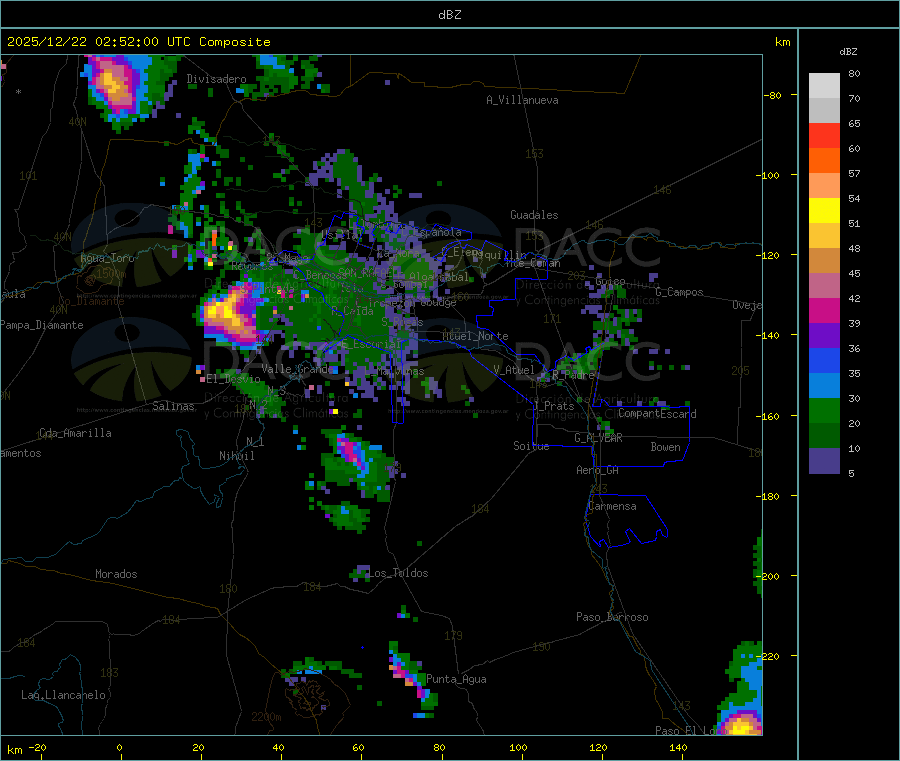Click the km unit label at bottom left
The image size is (900, 761).
pos(14,750)
